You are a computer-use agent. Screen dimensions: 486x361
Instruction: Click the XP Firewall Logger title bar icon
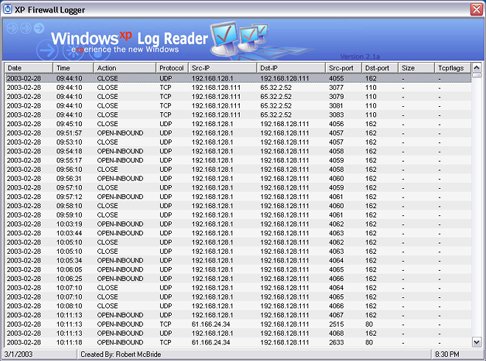pos(7,9)
